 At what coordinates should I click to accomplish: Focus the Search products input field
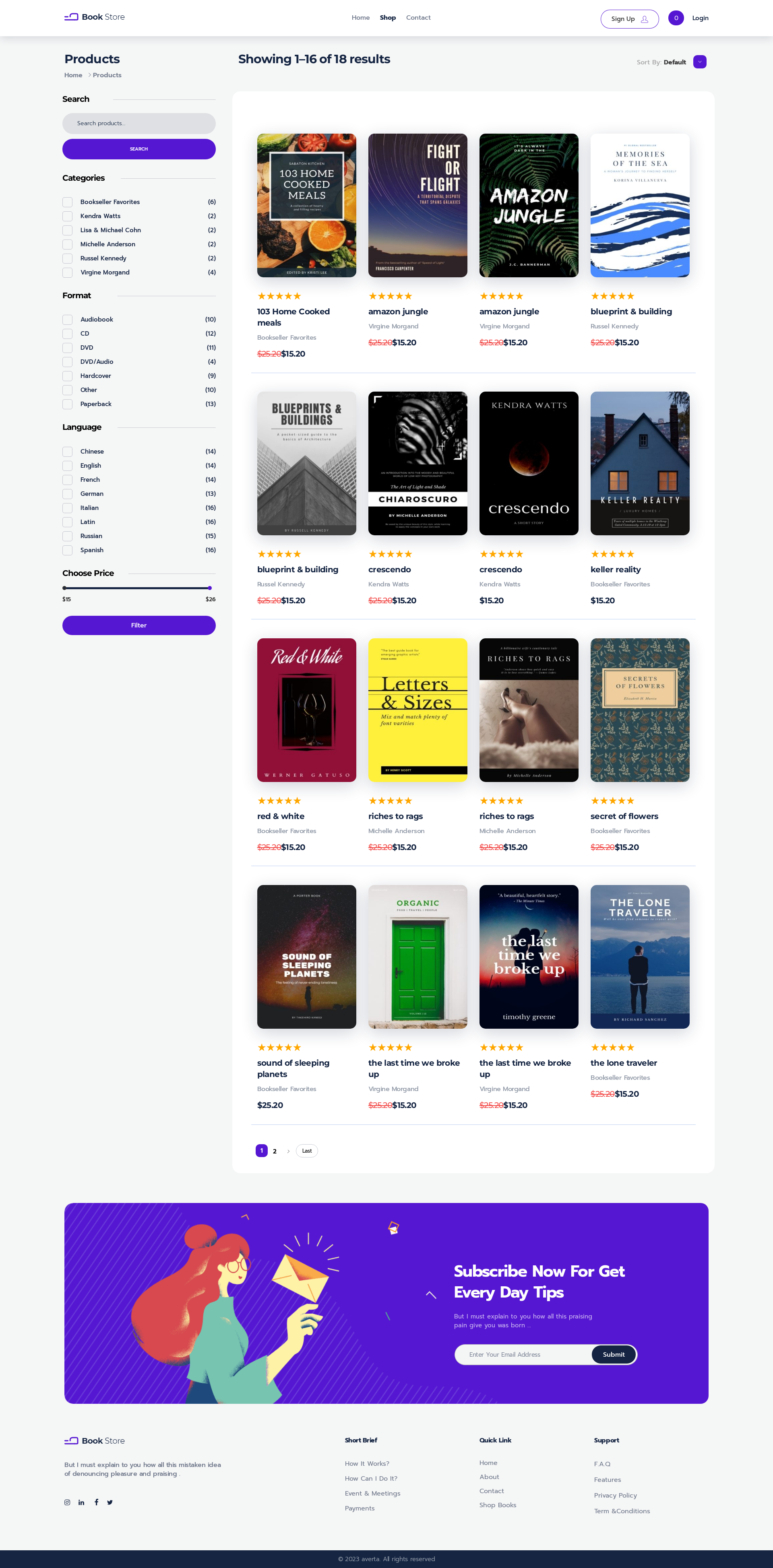139,124
